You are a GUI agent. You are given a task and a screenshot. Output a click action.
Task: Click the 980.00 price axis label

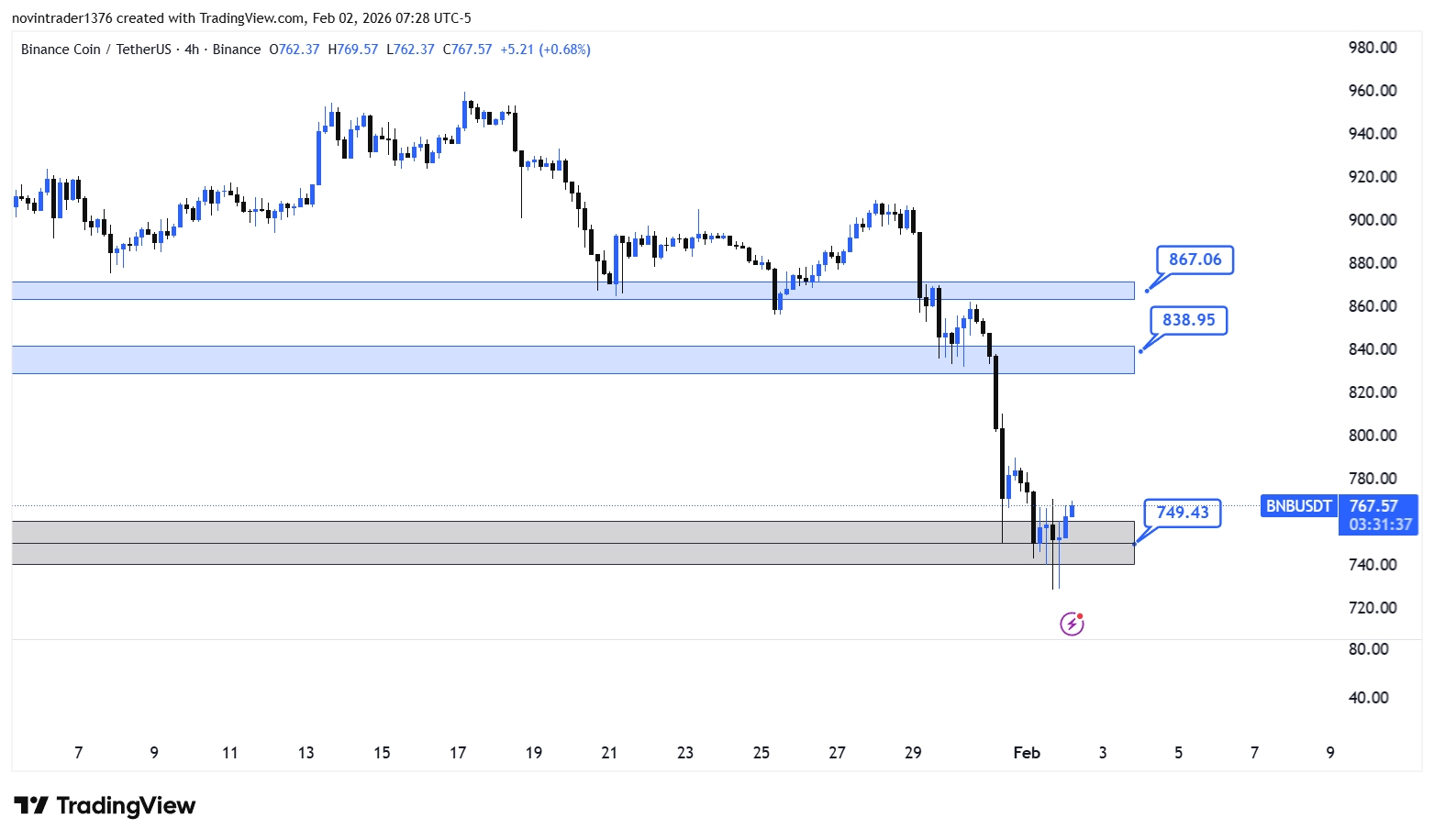tap(1373, 48)
